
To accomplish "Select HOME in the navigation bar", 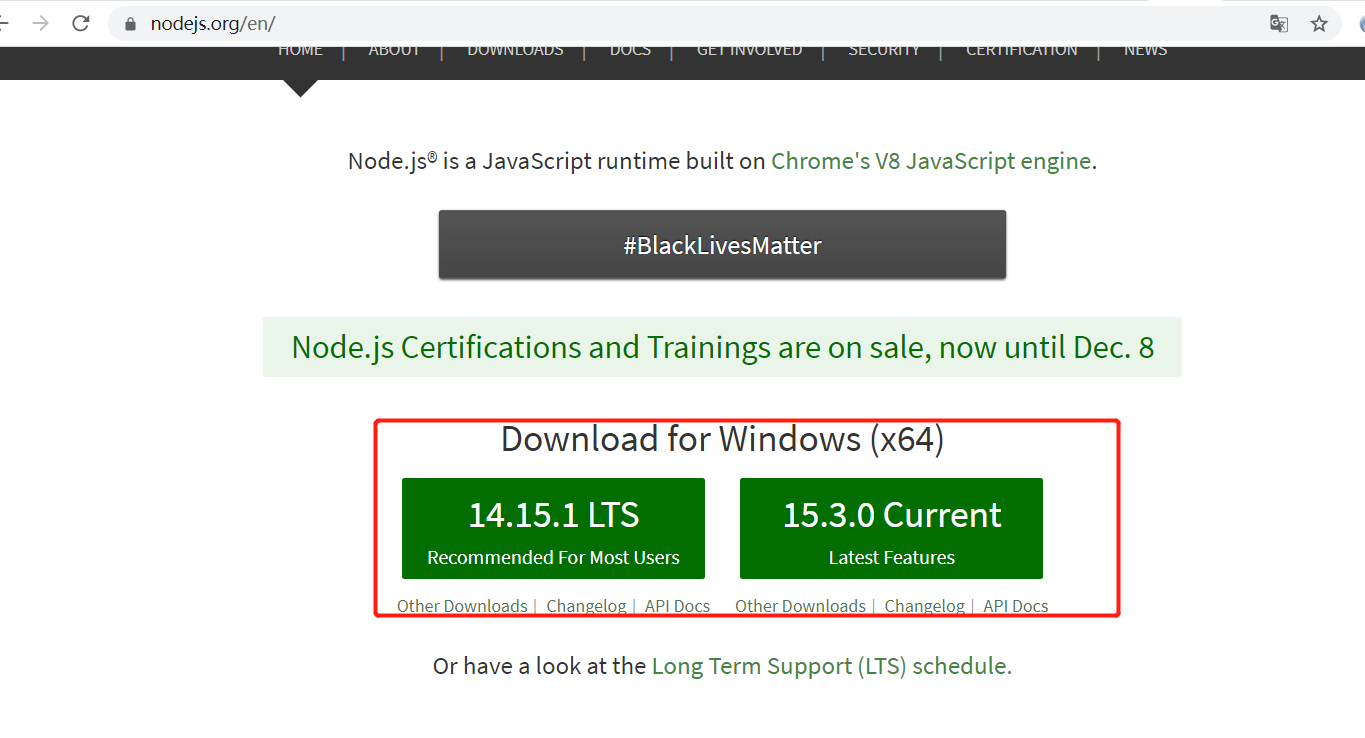I will point(300,49).
